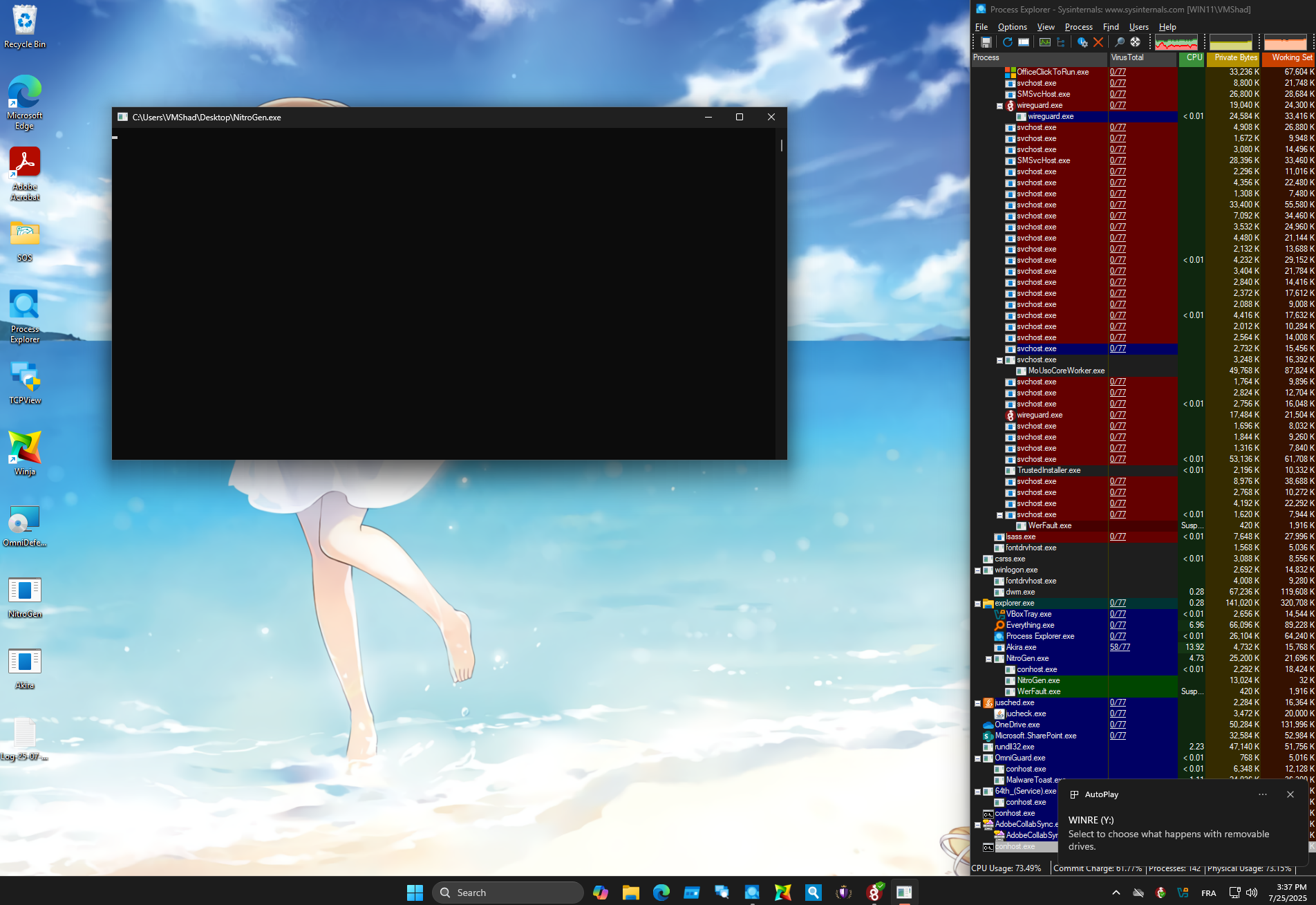Screen dimensions: 1316x905
Task: Select the lsass.exe process row
Action: coord(1143,537)
